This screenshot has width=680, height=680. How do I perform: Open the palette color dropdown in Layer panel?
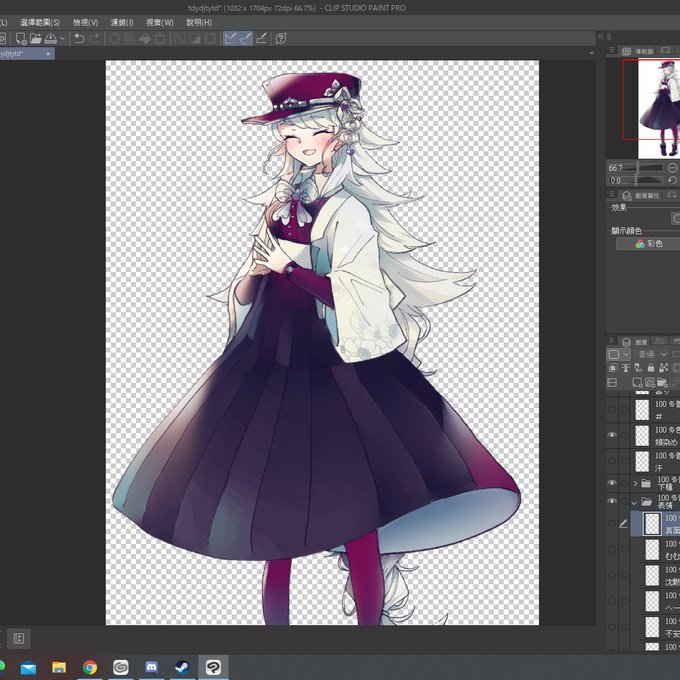click(618, 355)
